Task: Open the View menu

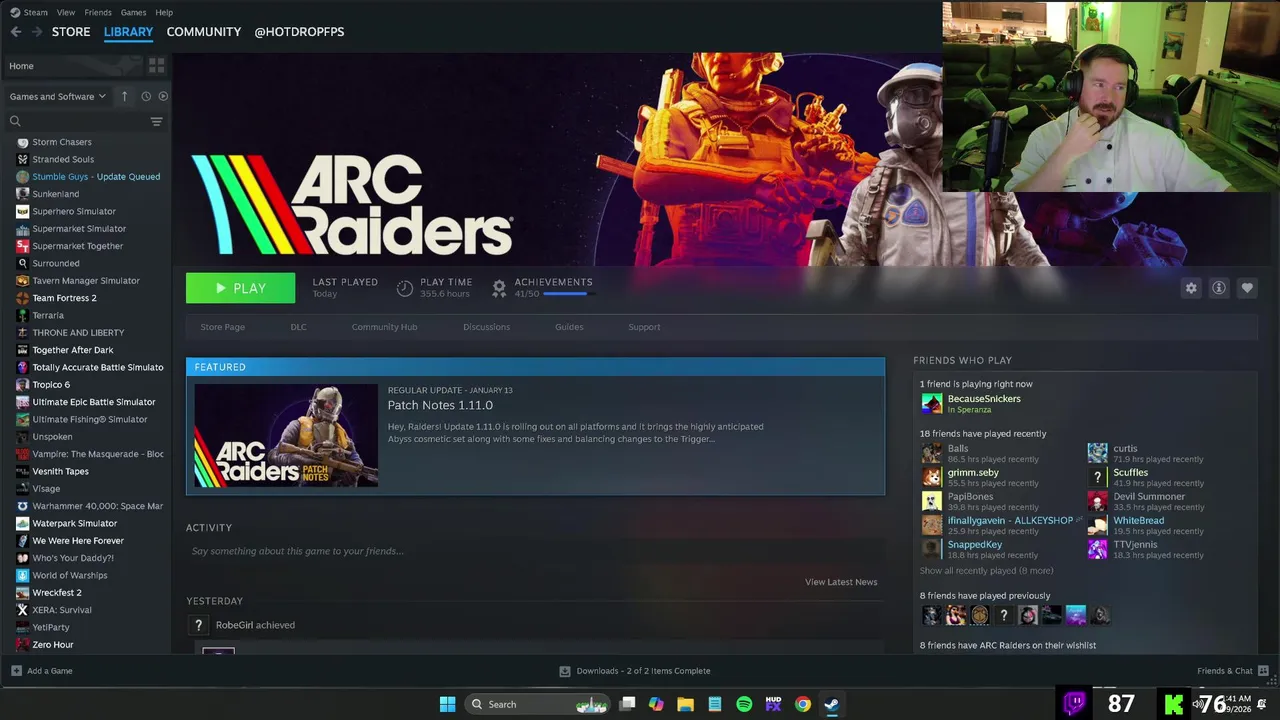Action: 66,12
